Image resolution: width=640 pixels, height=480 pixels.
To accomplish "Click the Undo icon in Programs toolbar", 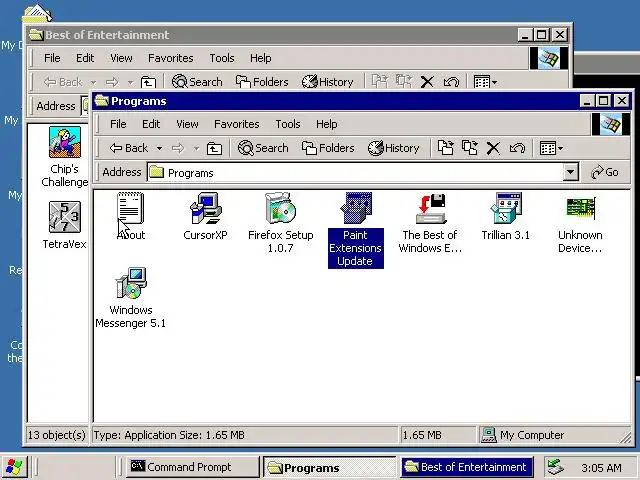I will coord(517,148).
